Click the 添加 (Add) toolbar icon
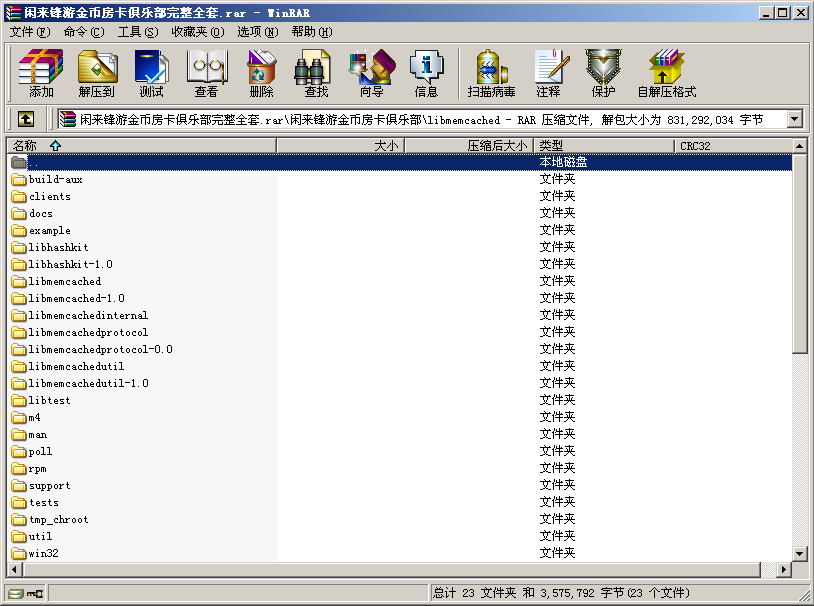The width and height of the screenshot is (814, 606). [x=41, y=73]
